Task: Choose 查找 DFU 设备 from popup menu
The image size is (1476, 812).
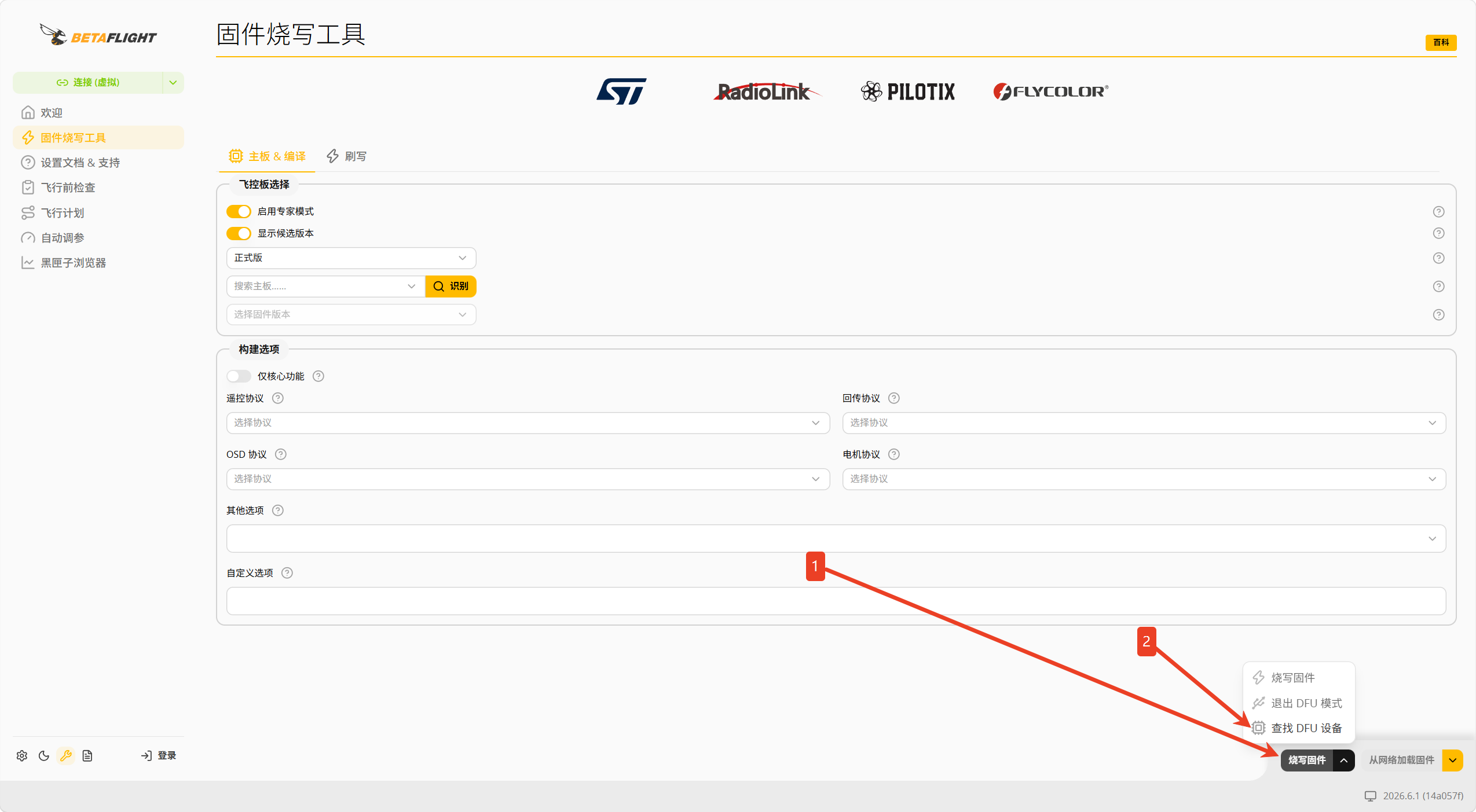Action: point(1298,728)
